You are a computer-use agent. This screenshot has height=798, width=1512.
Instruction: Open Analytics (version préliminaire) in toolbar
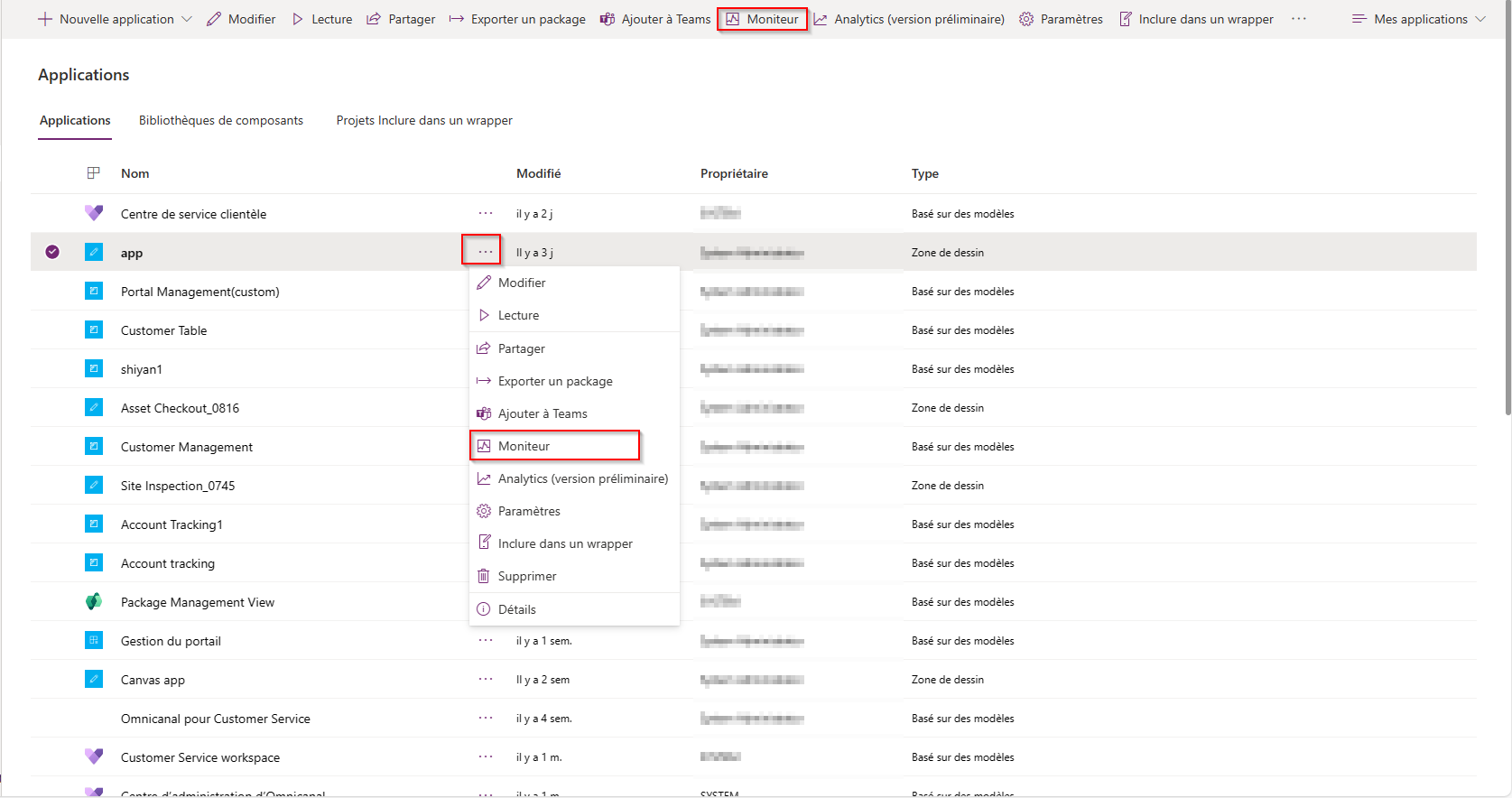pos(909,19)
